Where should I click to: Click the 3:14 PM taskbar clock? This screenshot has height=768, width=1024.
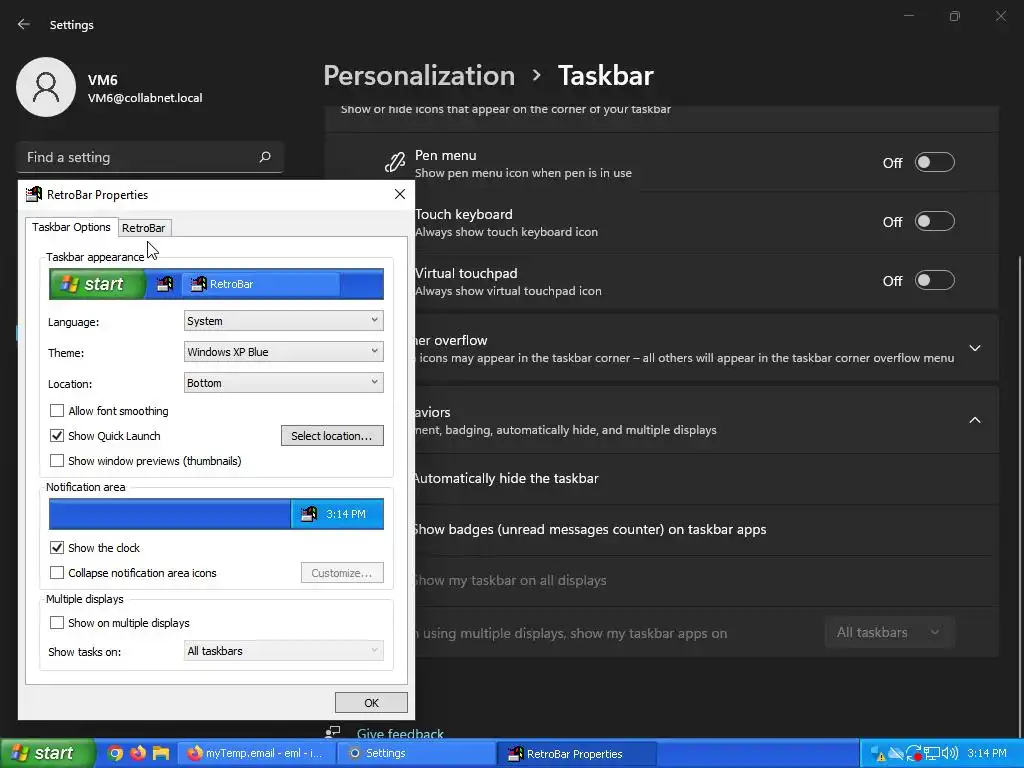point(987,754)
